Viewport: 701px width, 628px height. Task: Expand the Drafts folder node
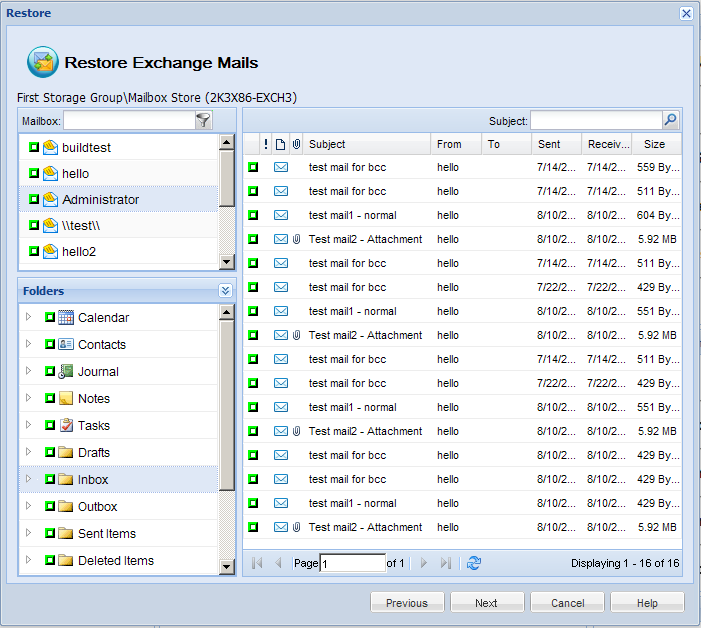[x=28, y=451]
